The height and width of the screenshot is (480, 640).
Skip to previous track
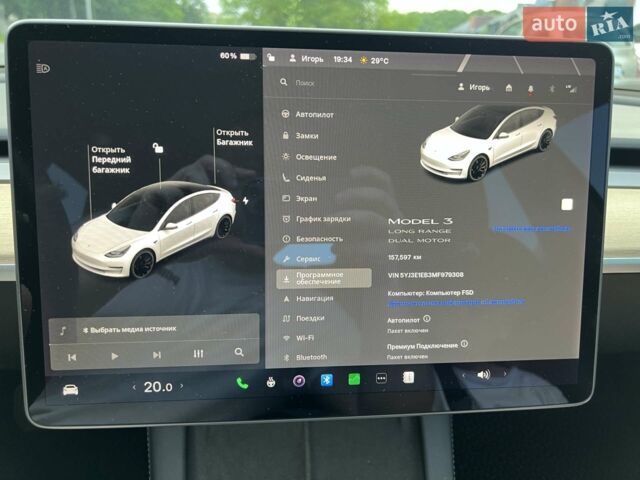tap(72, 358)
